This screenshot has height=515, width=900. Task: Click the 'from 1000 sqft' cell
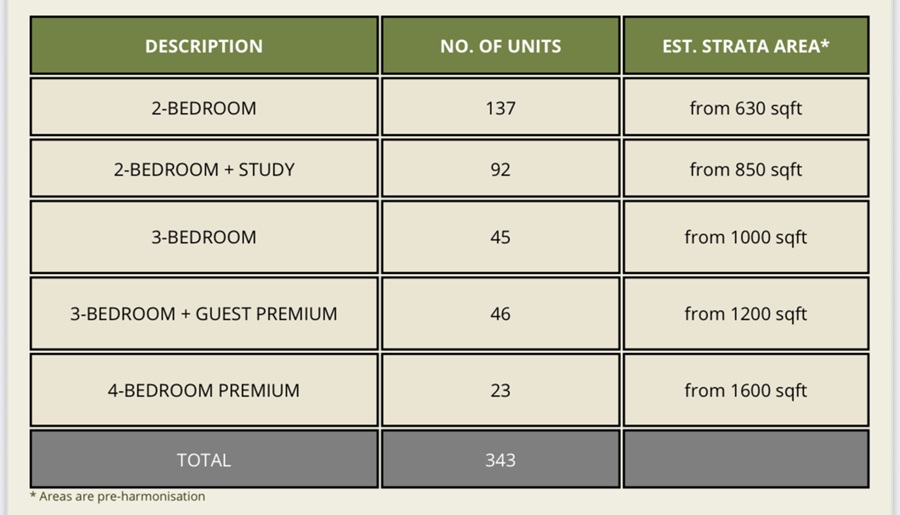(x=745, y=237)
